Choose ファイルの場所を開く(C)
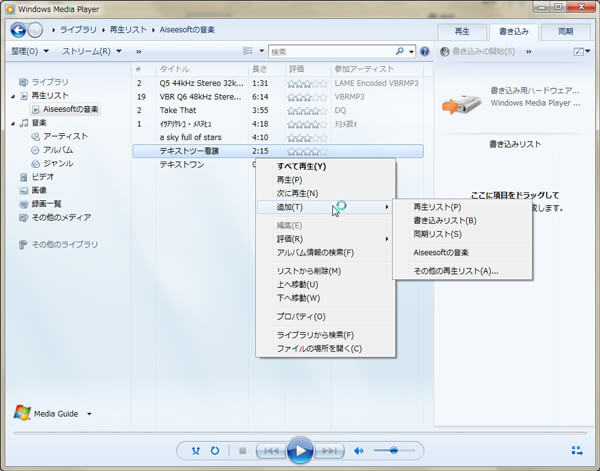 point(325,349)
